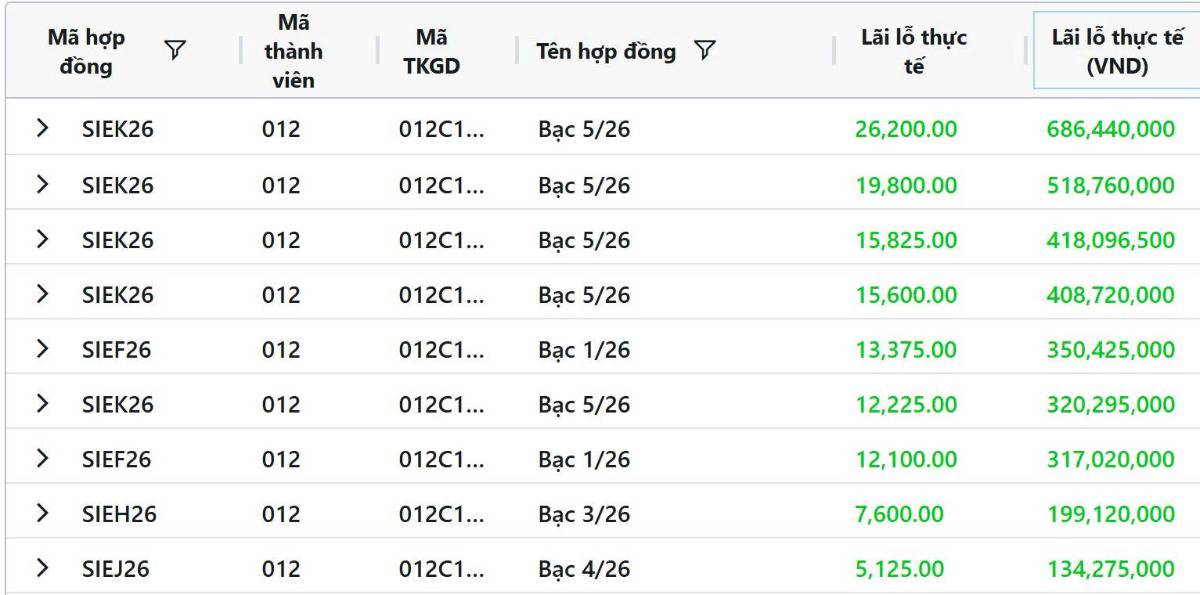Screen dimensions: 1200x595
Task: Sort by the Mã TKGD column header
Action: click(x=431, y=51)
